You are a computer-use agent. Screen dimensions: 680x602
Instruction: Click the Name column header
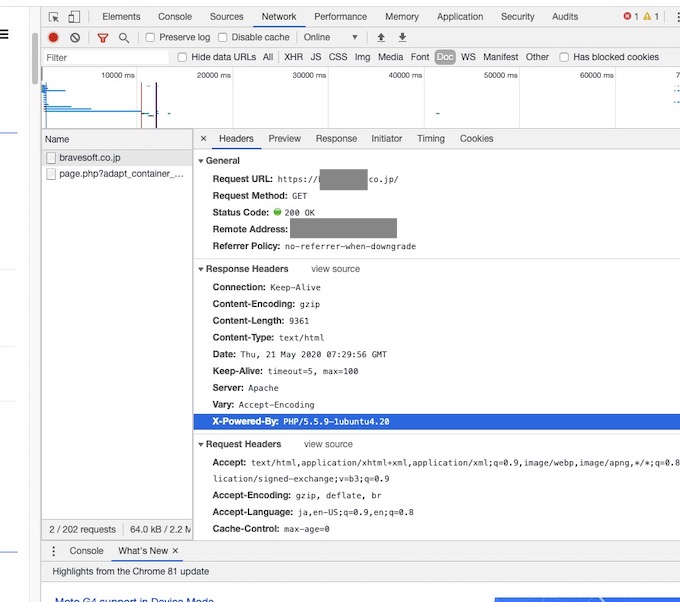click(x=117, y=139)
